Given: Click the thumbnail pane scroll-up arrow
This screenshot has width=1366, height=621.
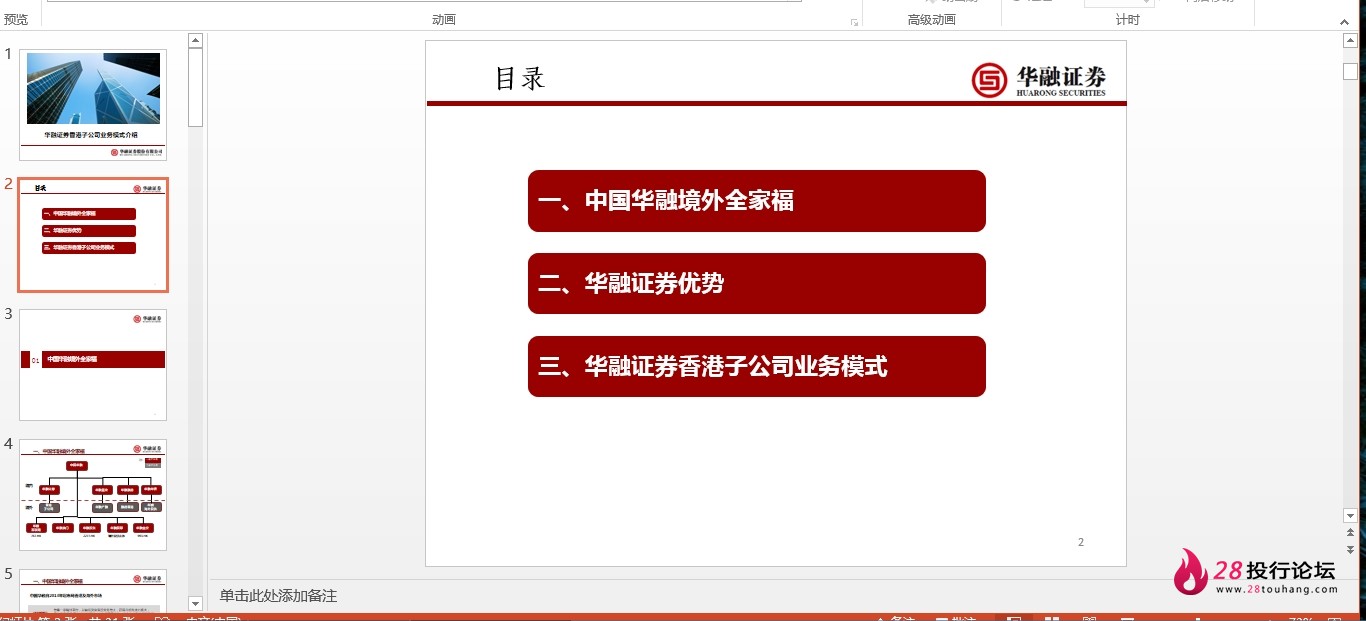Looking at the screenshot, I should click(x=195, y=41).
